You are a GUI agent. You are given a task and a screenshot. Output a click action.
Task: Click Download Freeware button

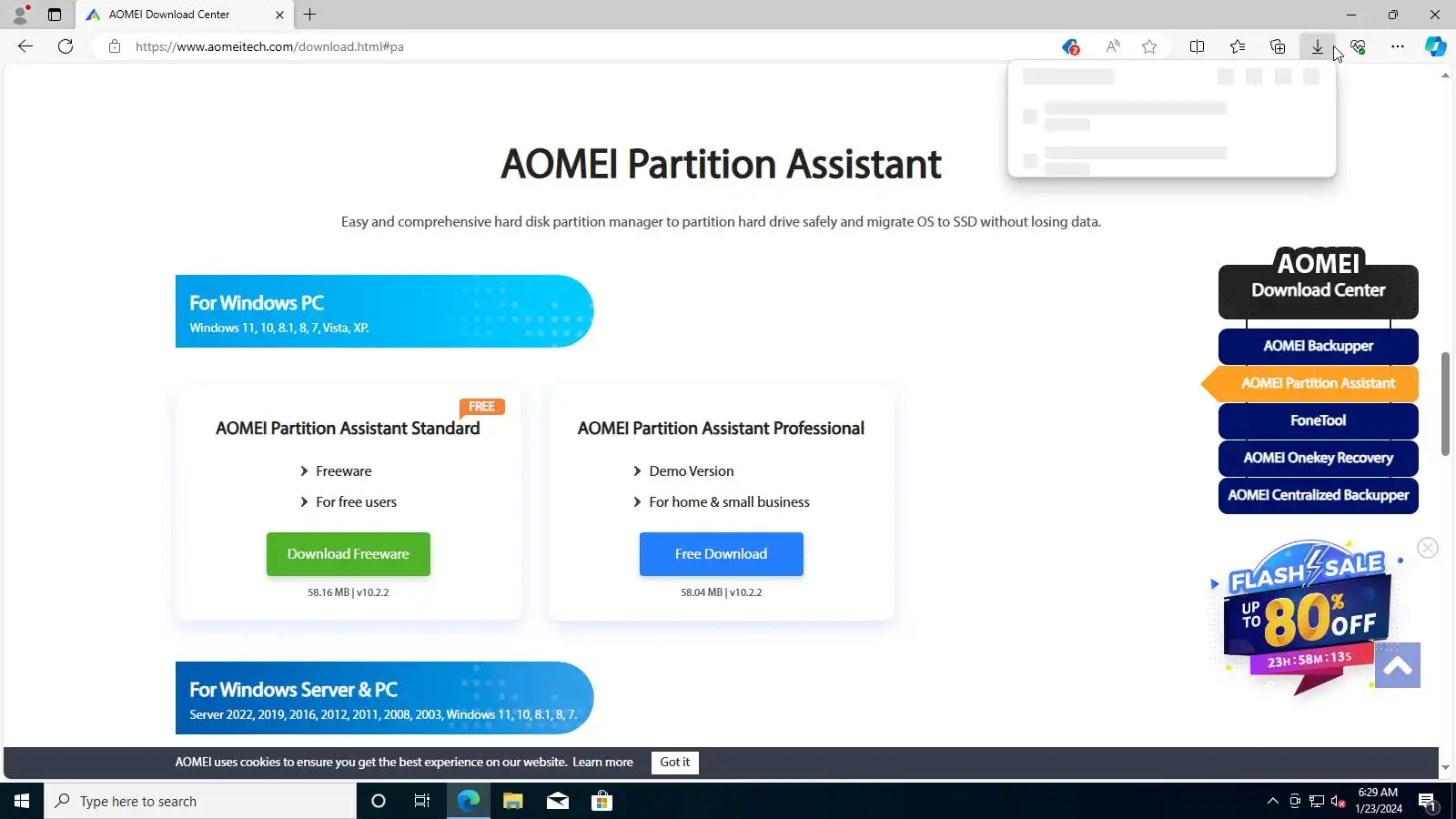(x=349, y=554)
